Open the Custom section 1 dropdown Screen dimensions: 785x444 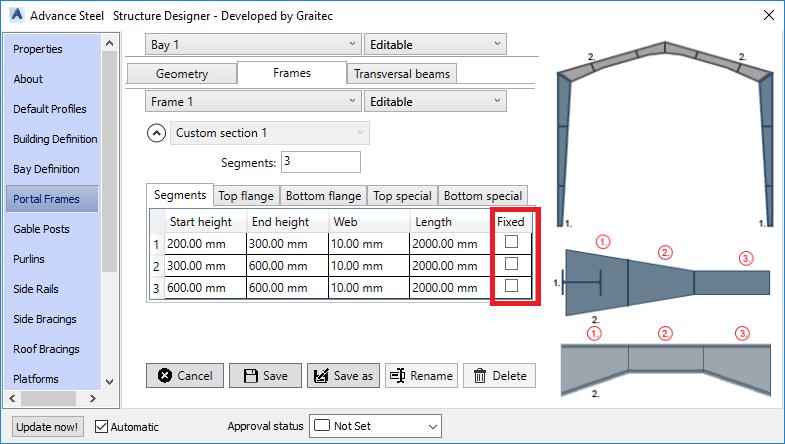point(270,133)
